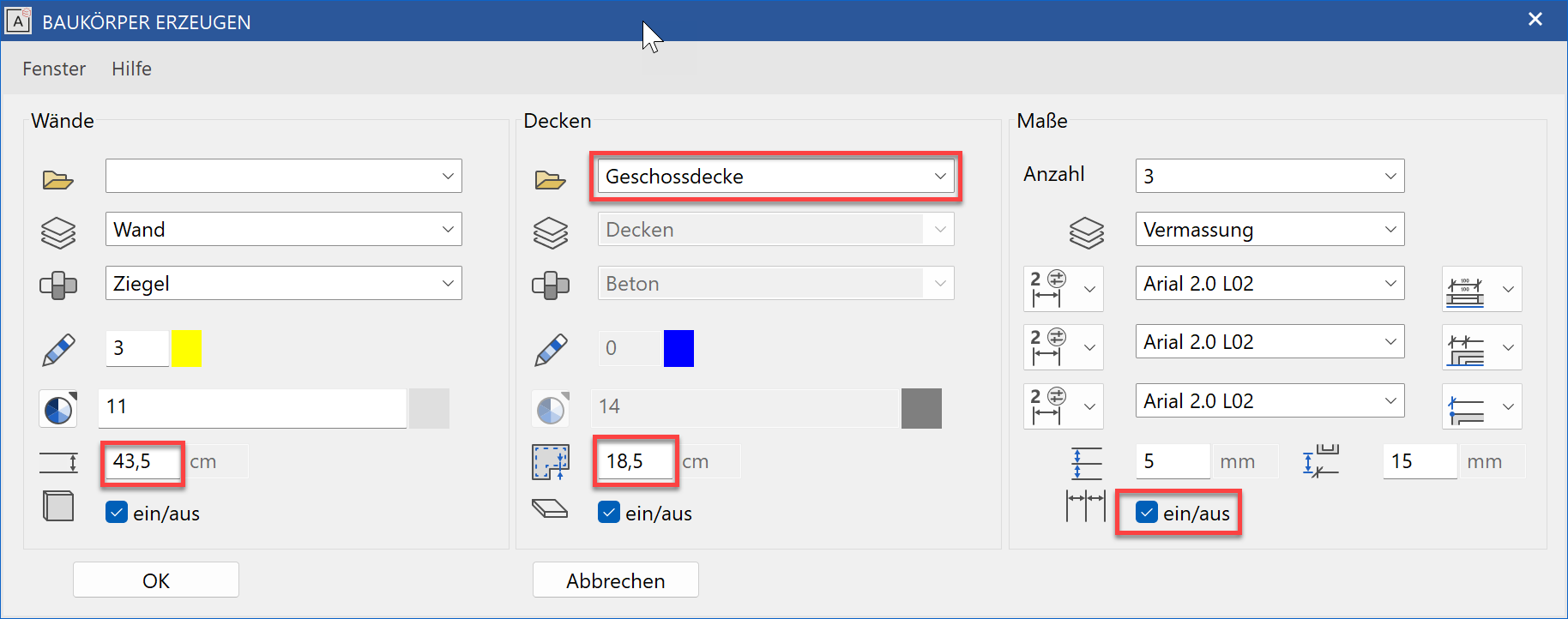The image size is (1568, 619).
Task: Click the wall pen number field showing 3
Action: (x=137, y=348)
